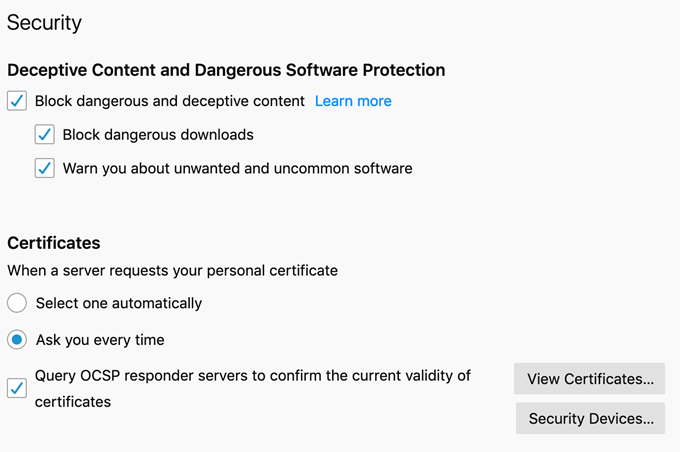
Task: Click the Deceptive Content and Dangerous Software Protection heading
Action: [x=226, y=70]
